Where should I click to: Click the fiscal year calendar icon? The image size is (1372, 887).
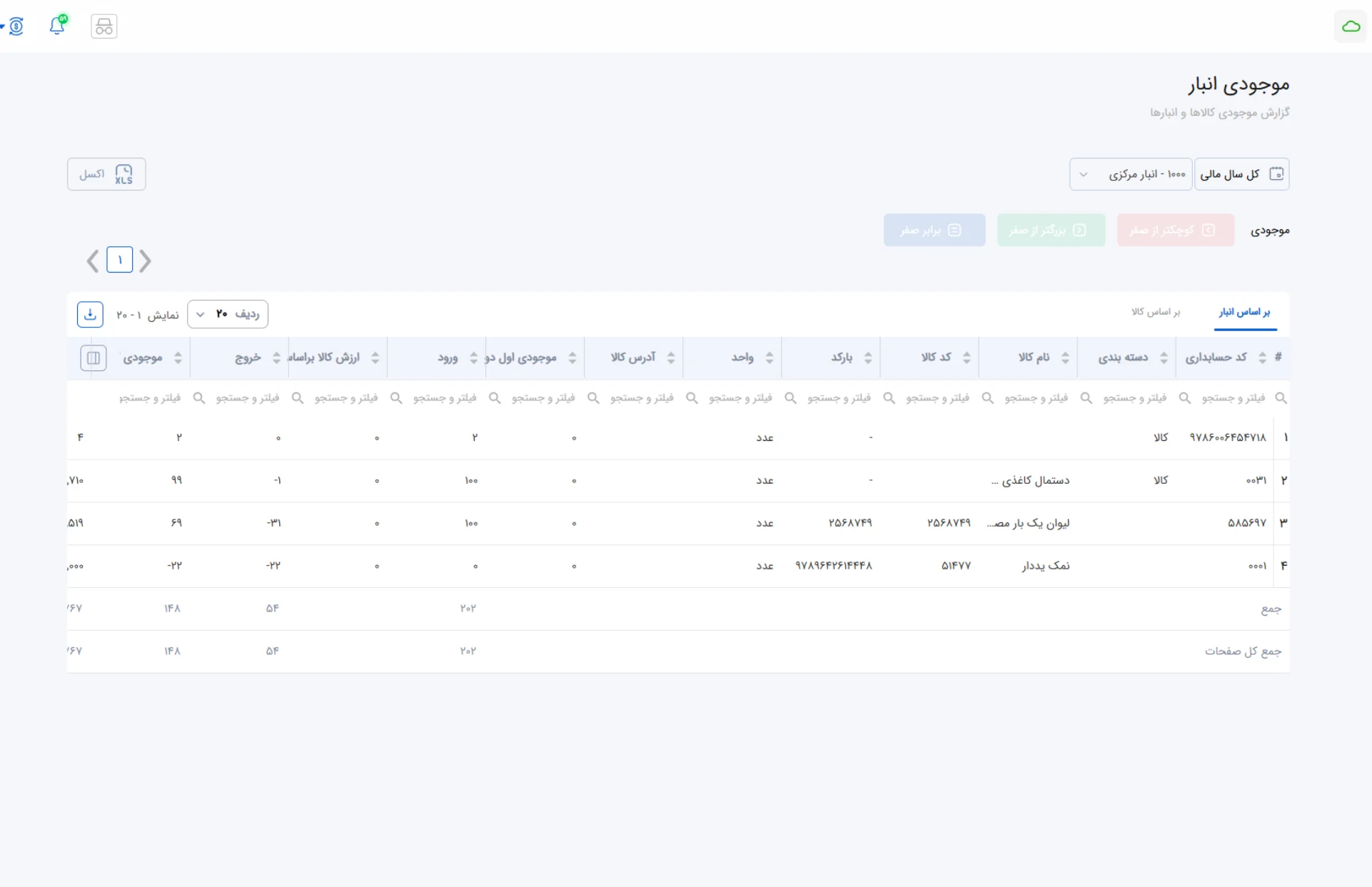pos(1276,174)
